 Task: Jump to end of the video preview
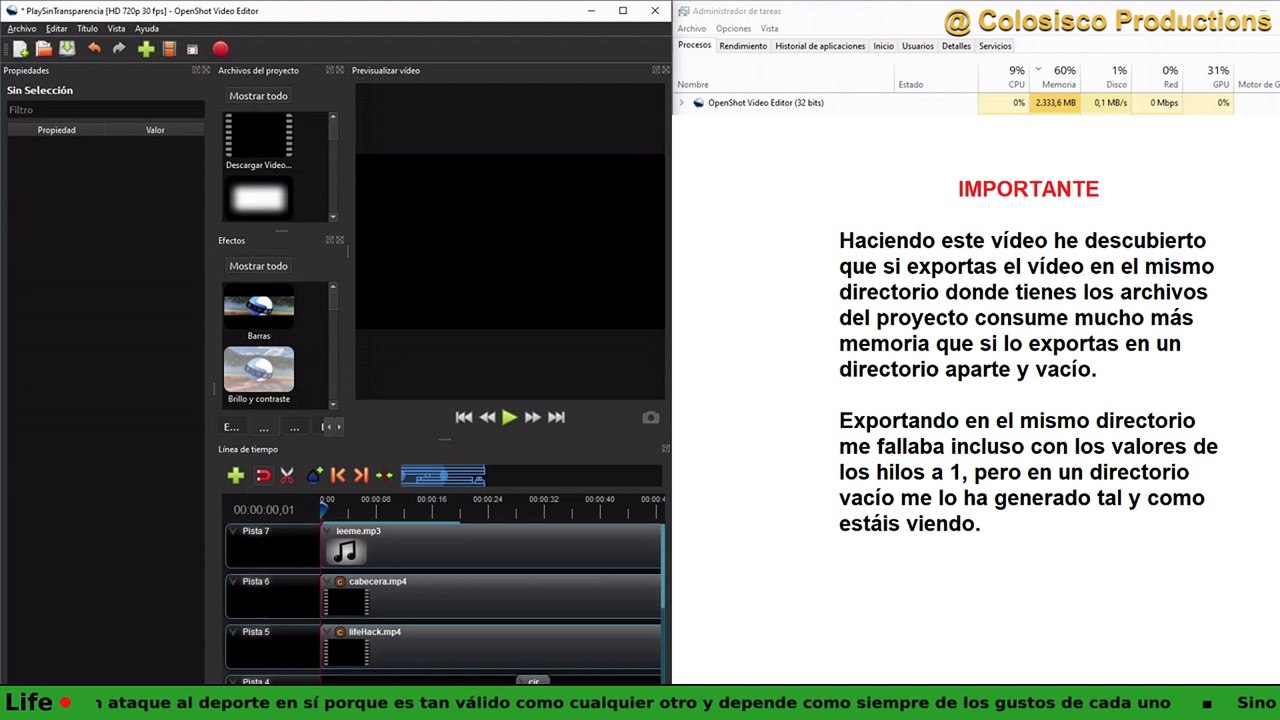pyautogui.click(x=556, y=417)
